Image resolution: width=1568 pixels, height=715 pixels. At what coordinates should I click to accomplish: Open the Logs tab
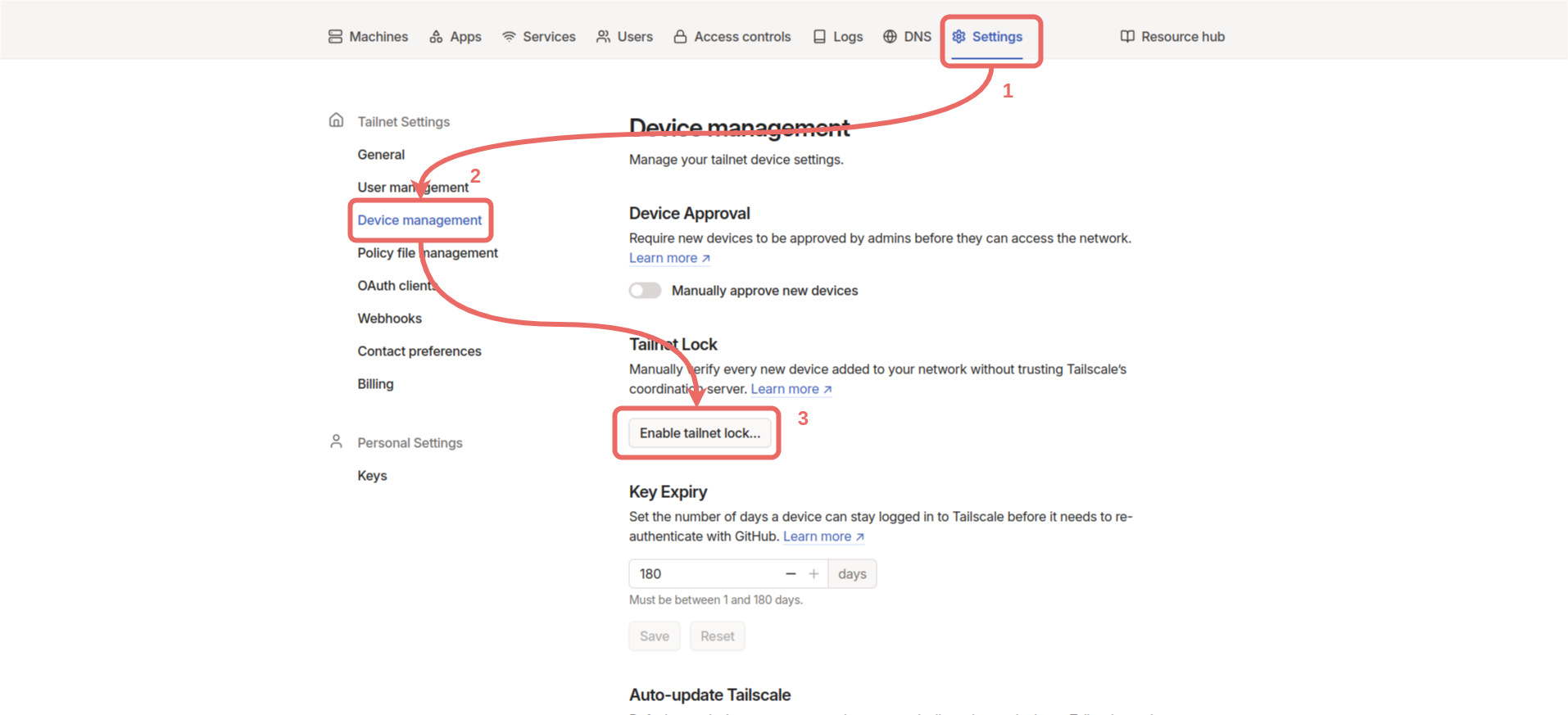click(838, 37)
